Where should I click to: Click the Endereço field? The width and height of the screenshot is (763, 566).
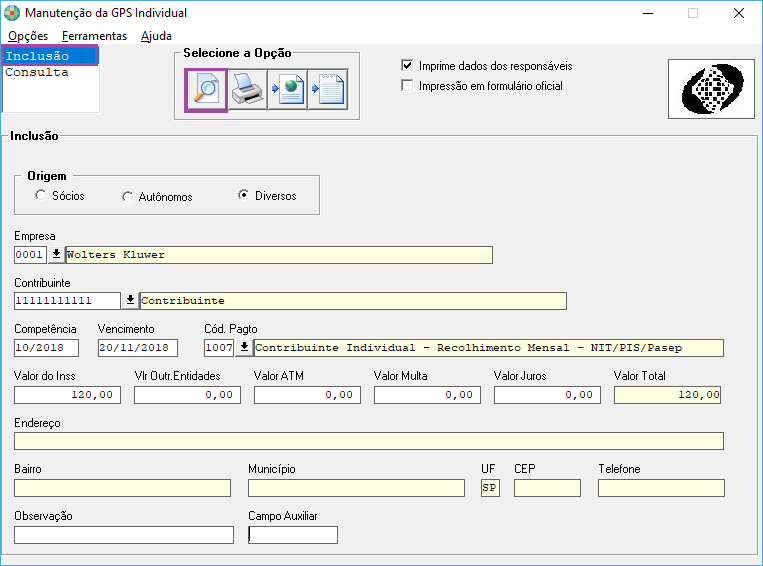click(369, 441)
